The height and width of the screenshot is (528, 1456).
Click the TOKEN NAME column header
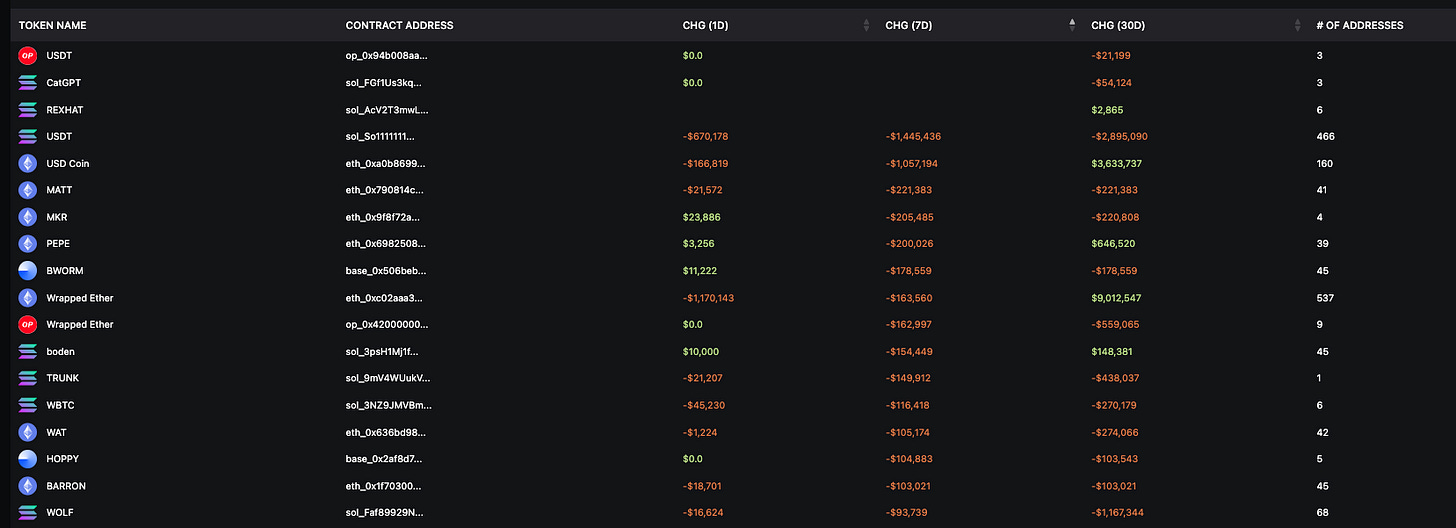pyautogui.click(x=52, y=25)
